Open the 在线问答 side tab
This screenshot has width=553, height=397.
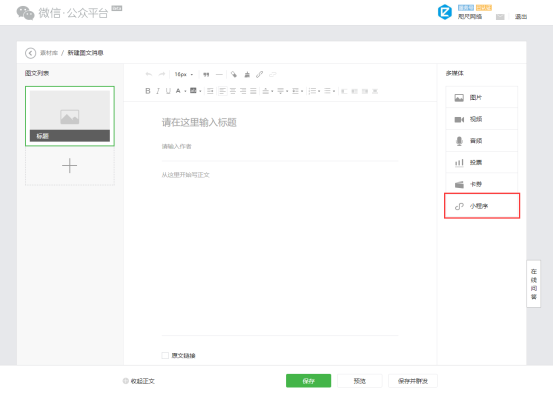(534, 284)
